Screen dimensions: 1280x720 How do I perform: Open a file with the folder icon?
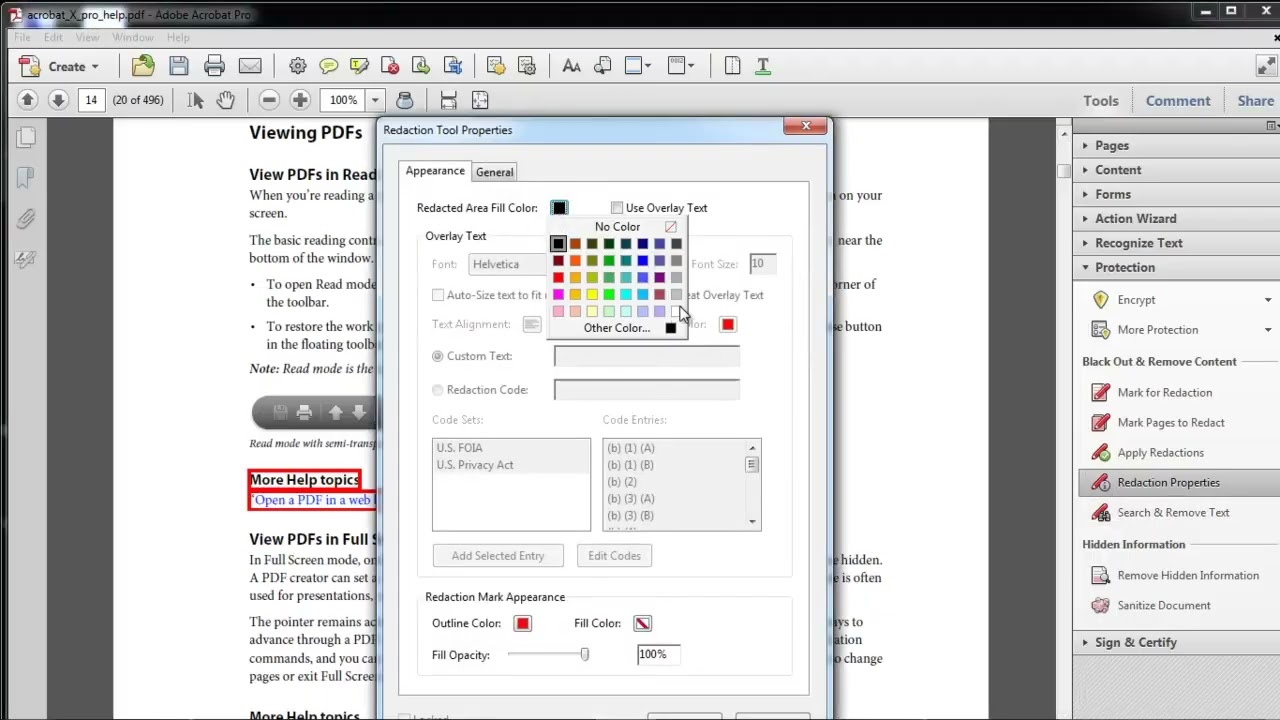coord(143,66)
